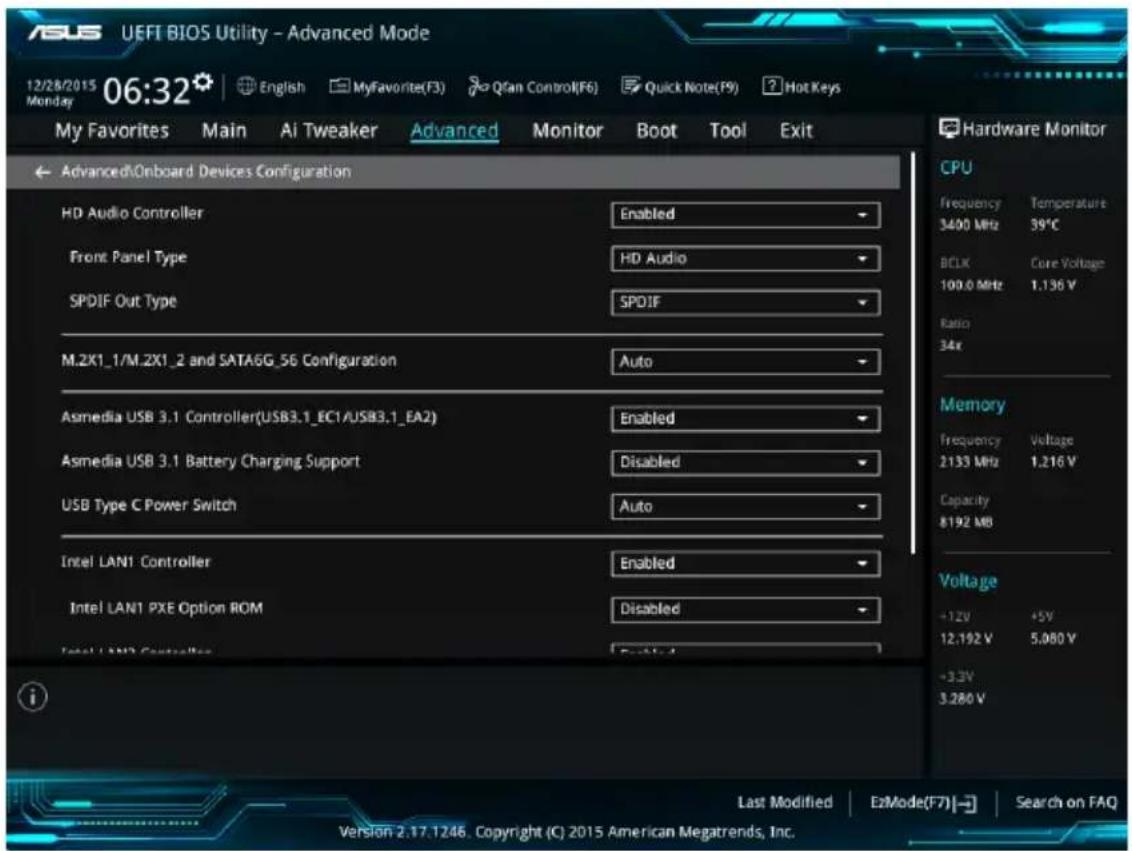Viewport: 1132px width, 851px height.
Task: Open the Front Panel Type dropdown
Action: tap(745, 258)
